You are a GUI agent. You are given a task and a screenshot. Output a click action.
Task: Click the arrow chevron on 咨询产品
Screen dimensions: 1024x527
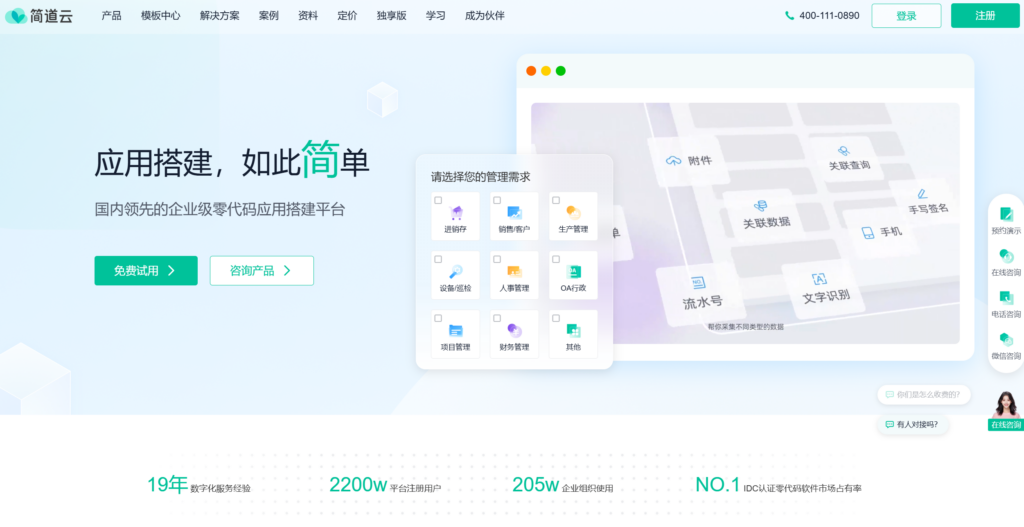click(287, 270)
